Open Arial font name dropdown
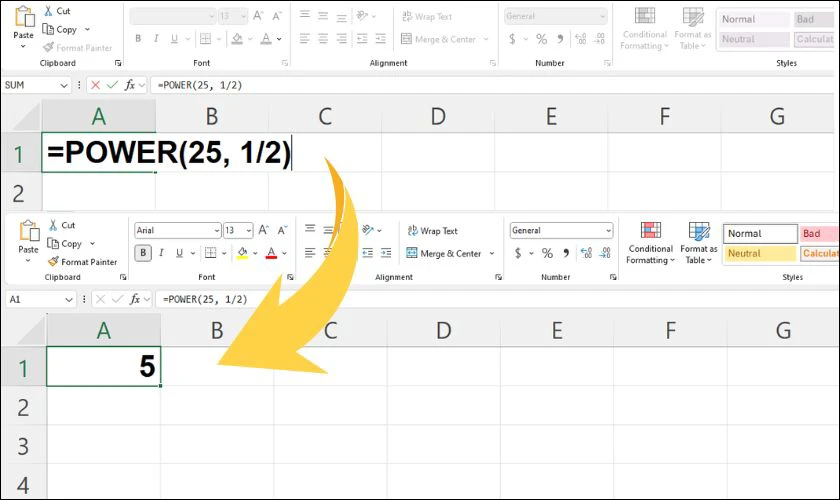The image size is (840, 500). click(216, 230)
